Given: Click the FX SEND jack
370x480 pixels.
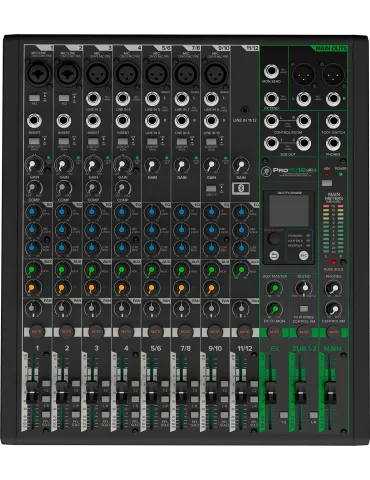Looking at the screenshot, I should [271, 99].
